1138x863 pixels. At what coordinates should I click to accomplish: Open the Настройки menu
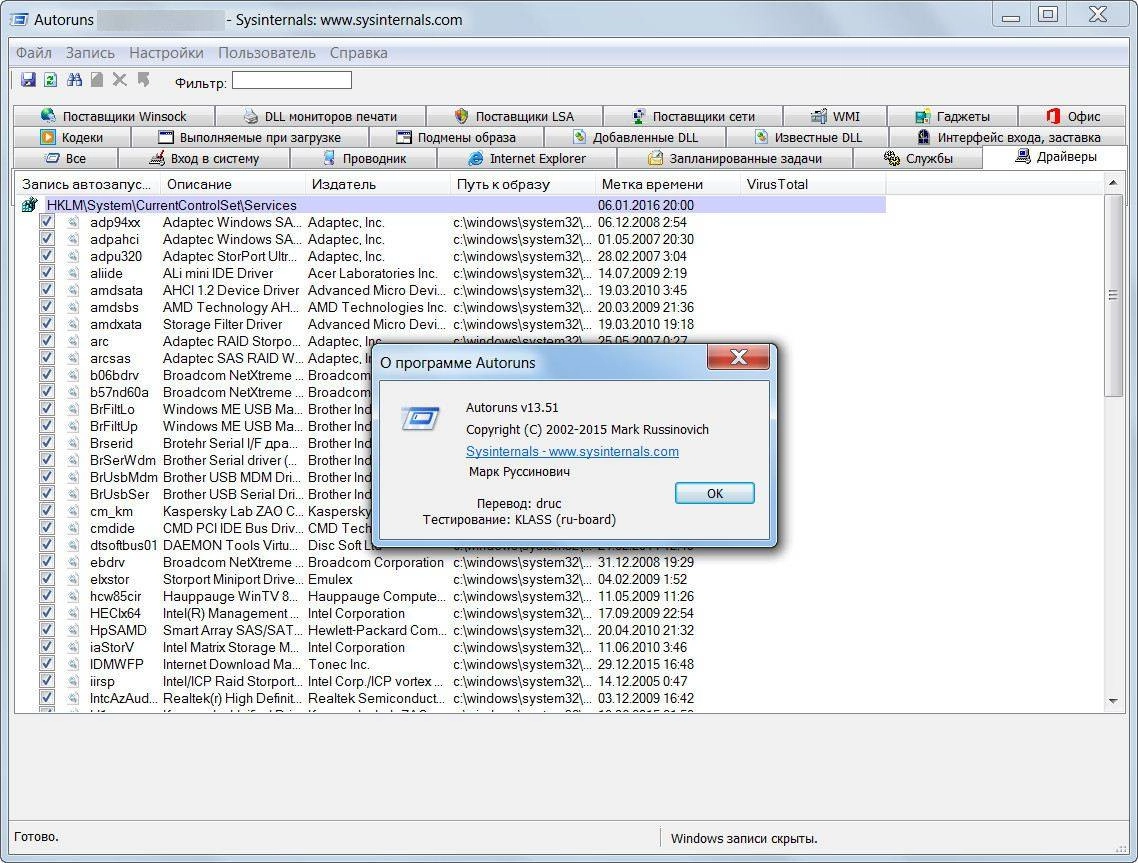click(x=166, y=53)
